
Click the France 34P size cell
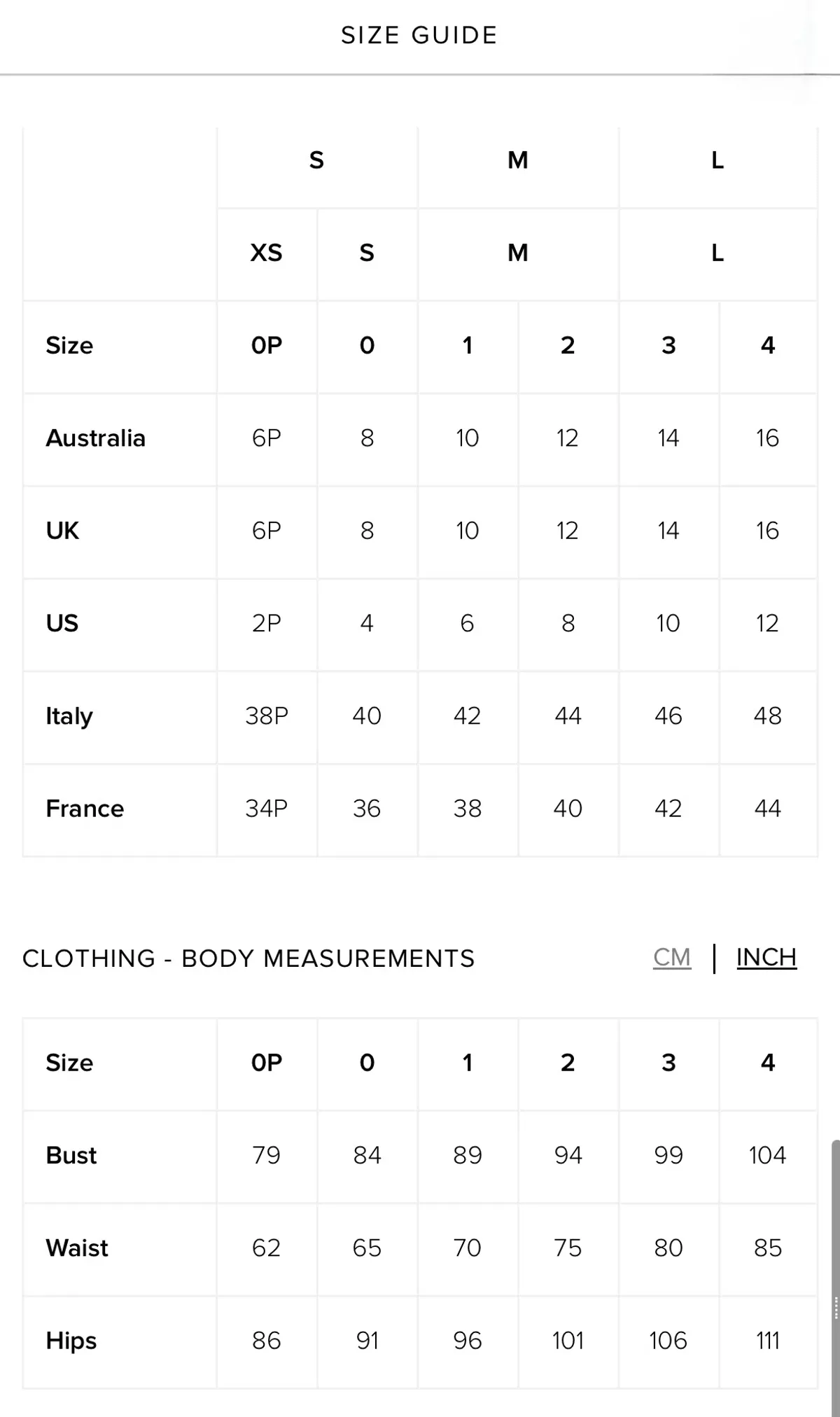click(x=266, y=809)
